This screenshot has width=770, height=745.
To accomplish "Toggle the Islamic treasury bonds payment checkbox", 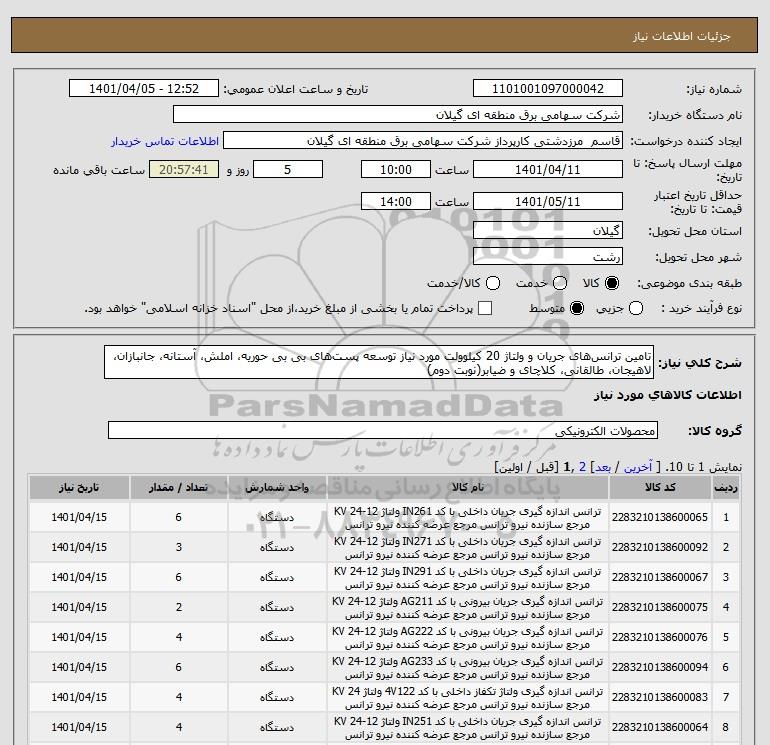I will pos(485,308).
